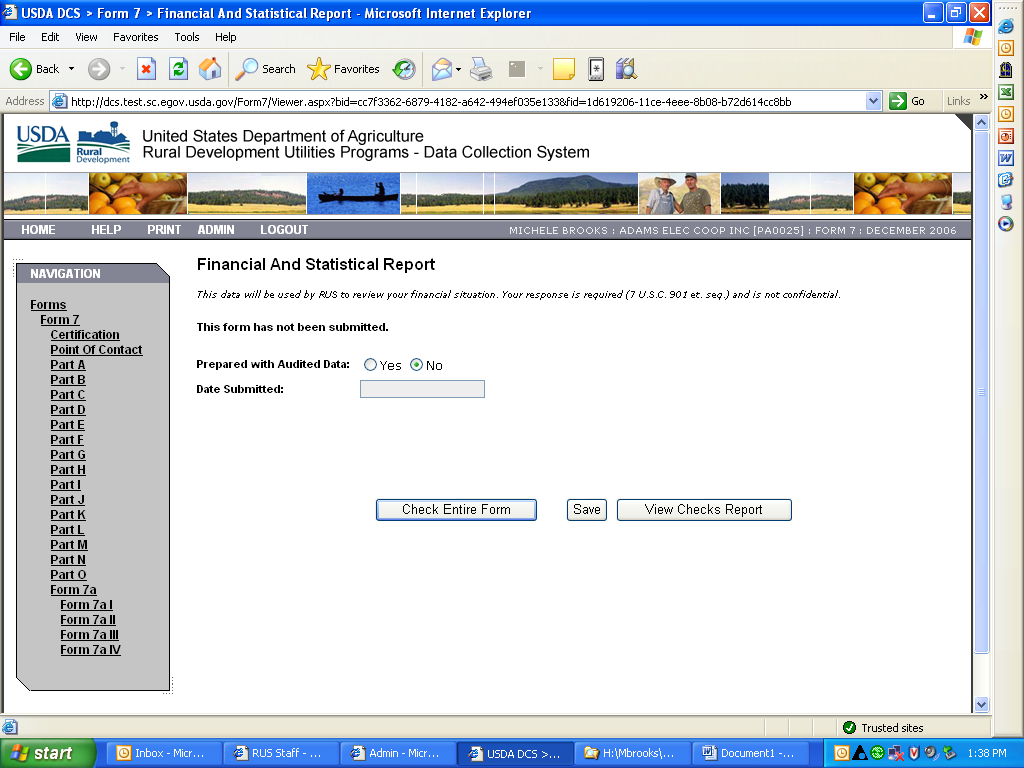
Task: Click PRINT in the site nav bar
Action: coord(164,230)
